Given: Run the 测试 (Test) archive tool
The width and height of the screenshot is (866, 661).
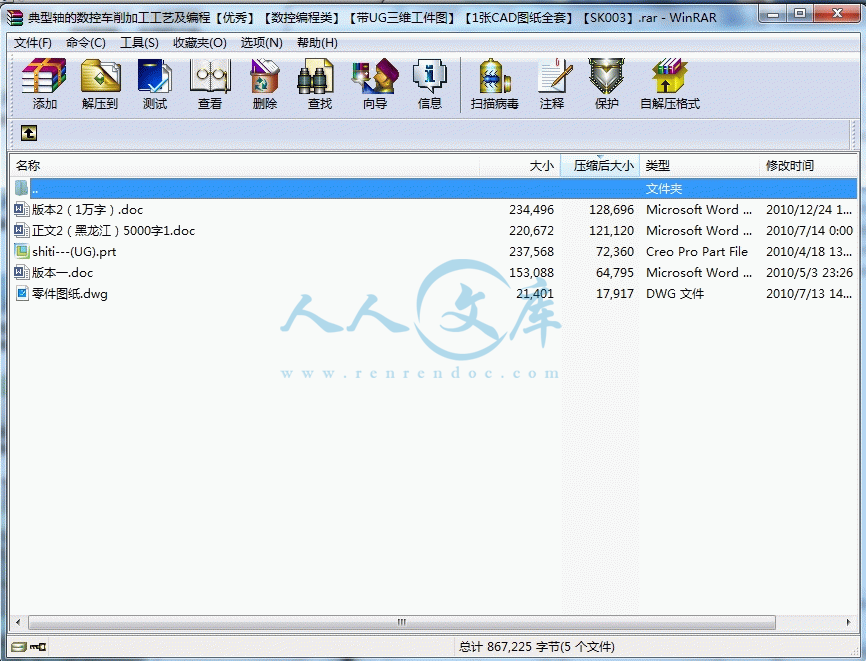Looking at the screenshot, I should [x=155, y=83].
